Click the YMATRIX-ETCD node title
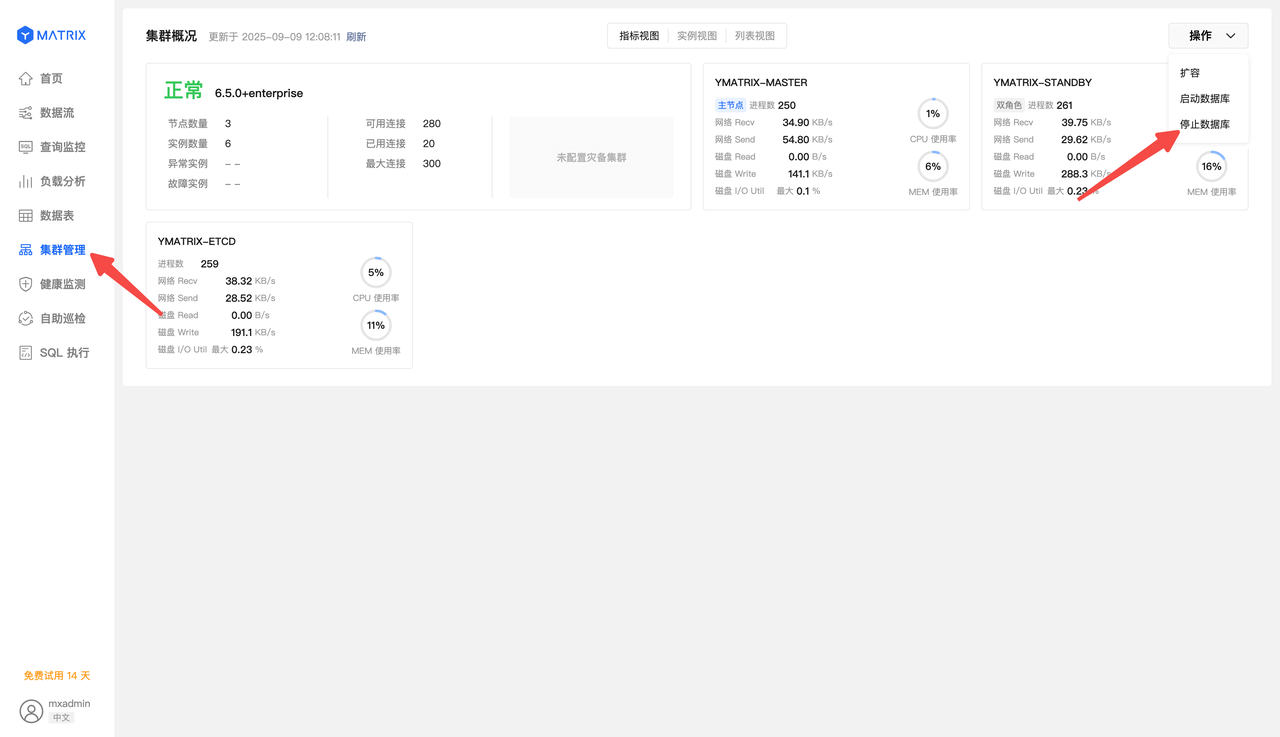This screenshot has height=737, width=1280. click(x=197, y=242)
